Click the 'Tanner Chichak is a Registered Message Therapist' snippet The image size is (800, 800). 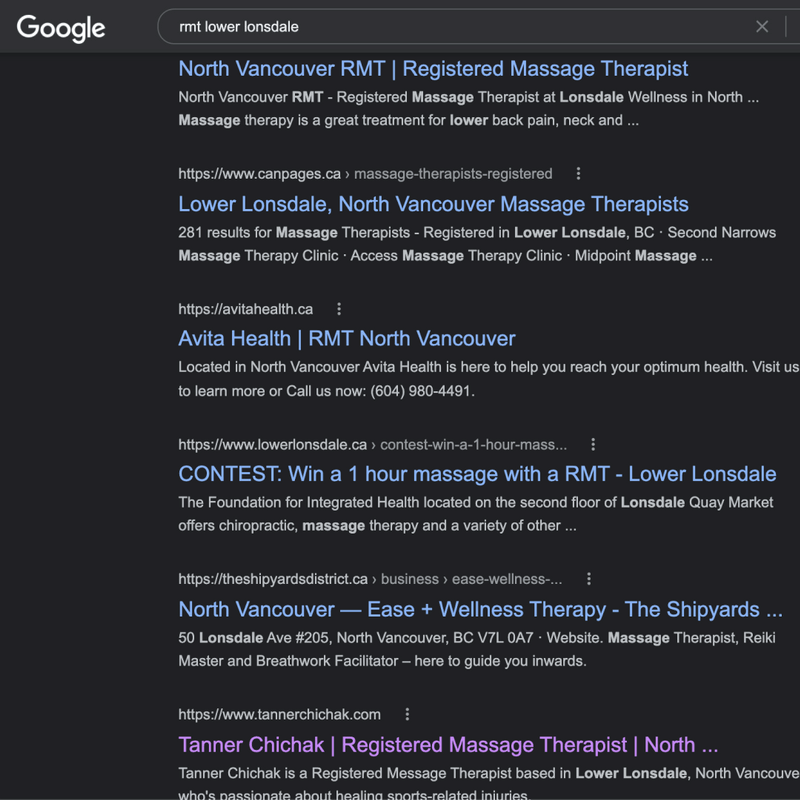pyautogui.click(x=489, y=784)
